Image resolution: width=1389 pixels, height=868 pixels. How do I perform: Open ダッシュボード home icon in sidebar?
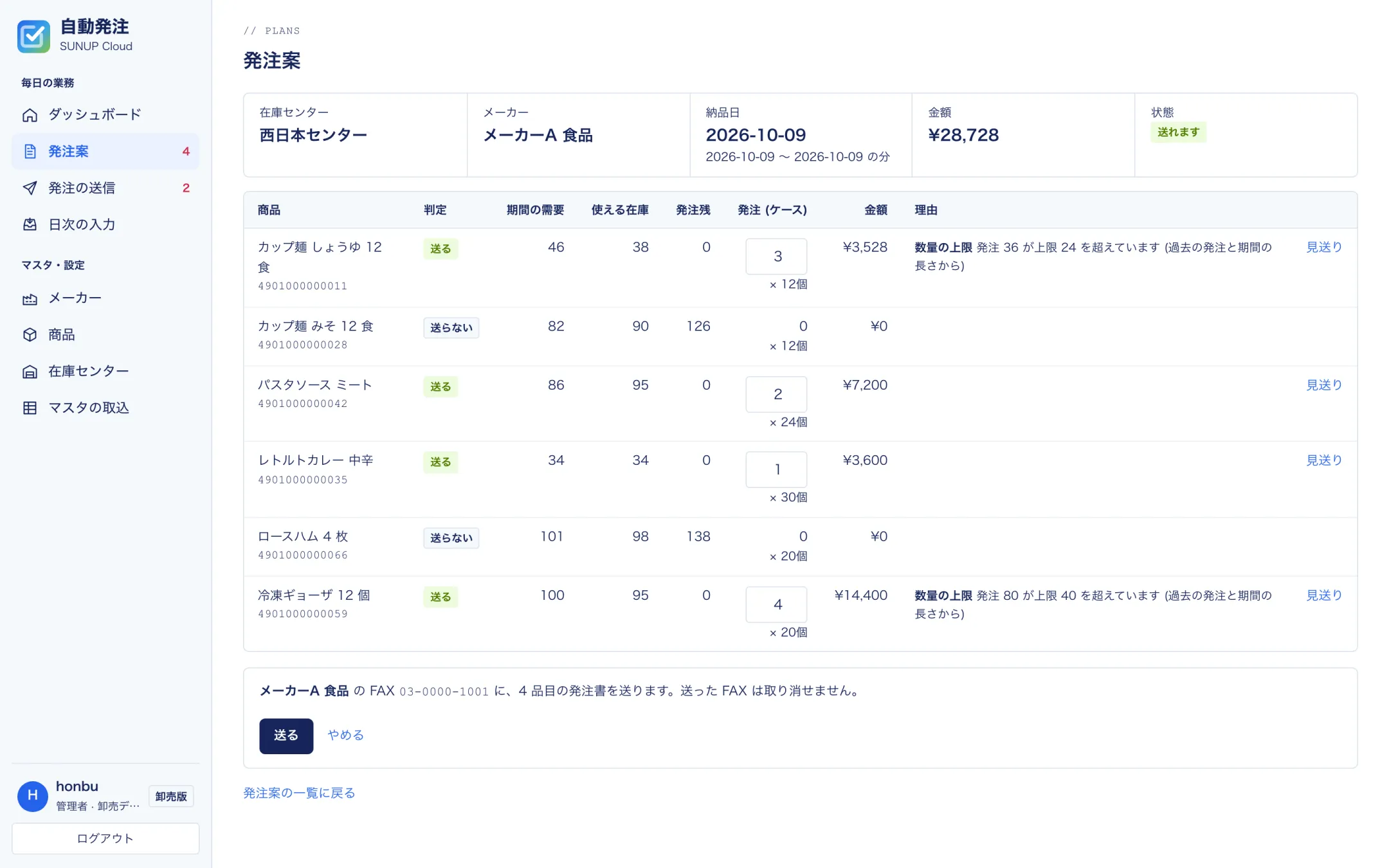click(x=30, y=115)
